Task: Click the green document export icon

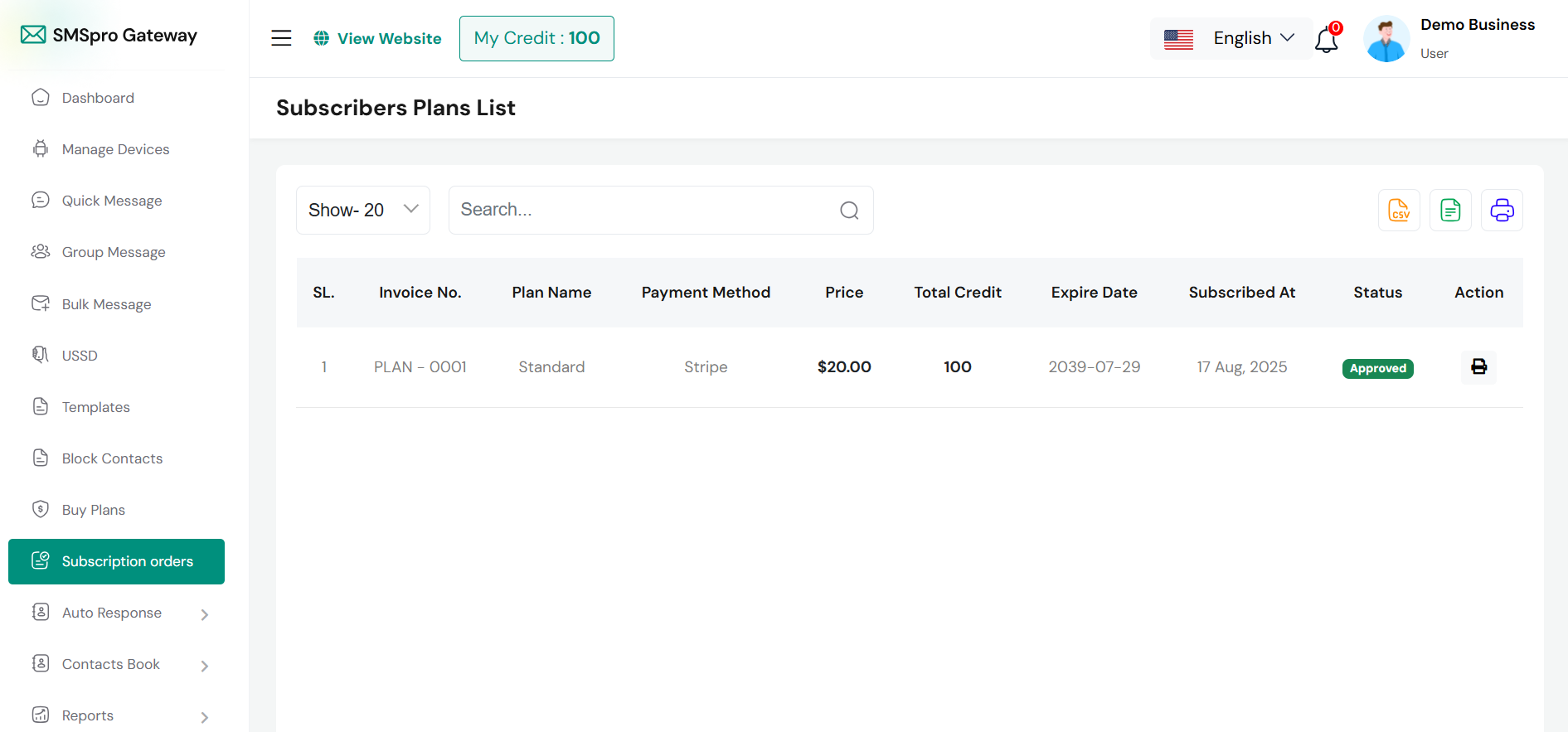Action: pyautogui.click(x=1450, y=211)
